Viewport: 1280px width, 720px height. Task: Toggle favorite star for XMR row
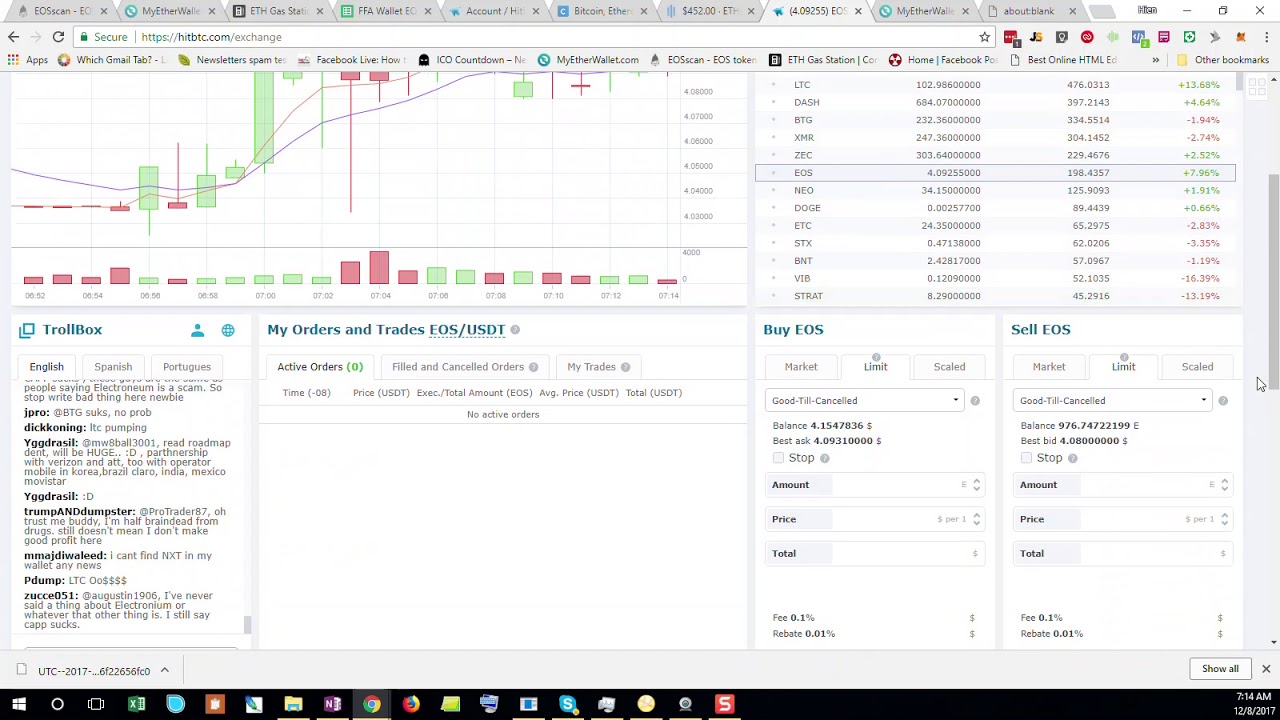point(773,137)
